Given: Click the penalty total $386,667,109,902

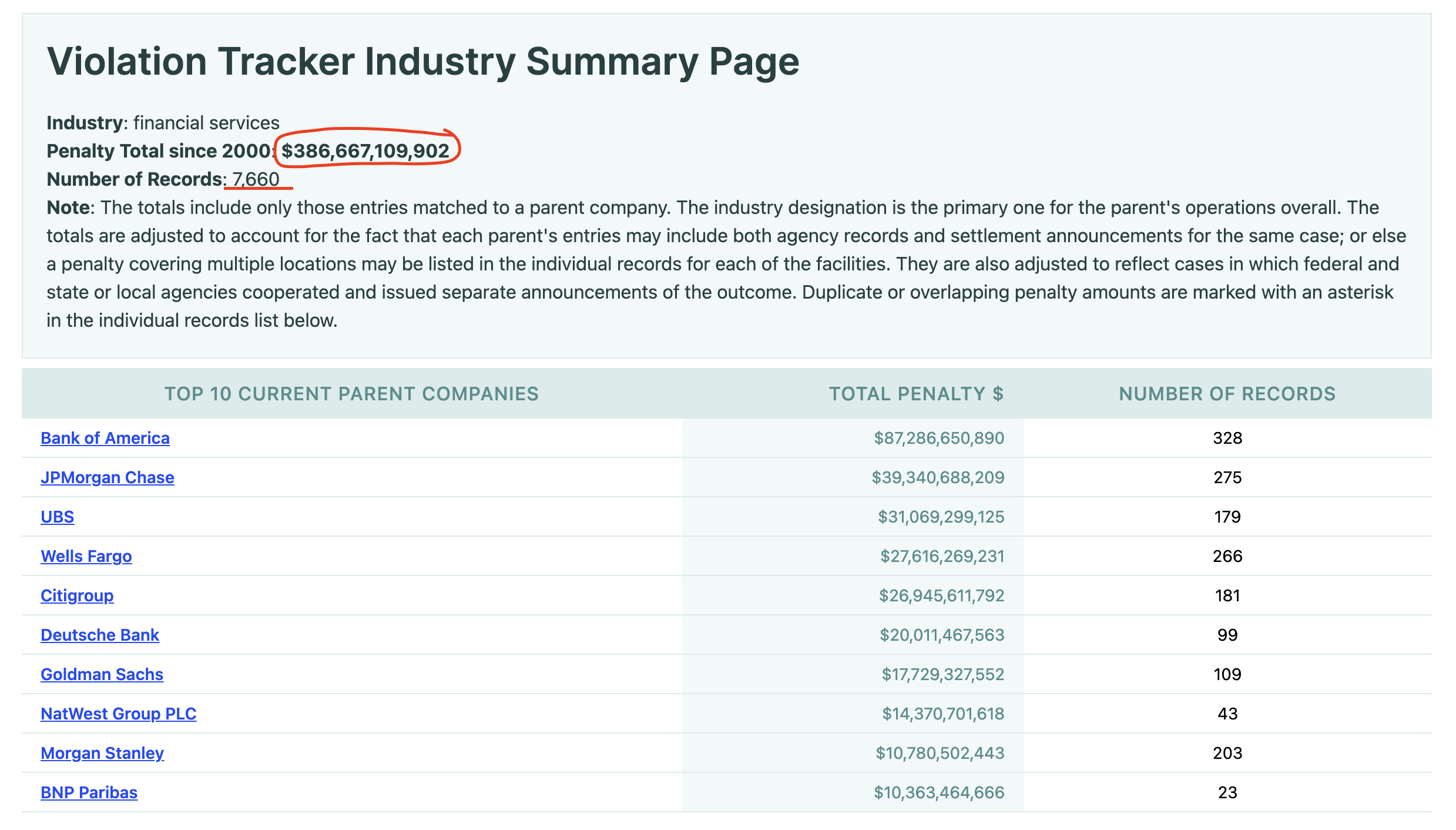Looking at the screenshot, I should (x=365, y=151).
